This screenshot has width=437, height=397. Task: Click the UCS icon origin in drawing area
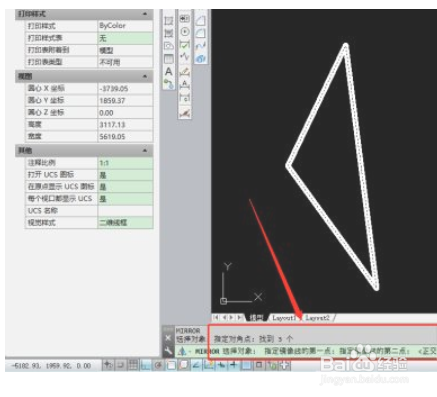pos(223,301)
